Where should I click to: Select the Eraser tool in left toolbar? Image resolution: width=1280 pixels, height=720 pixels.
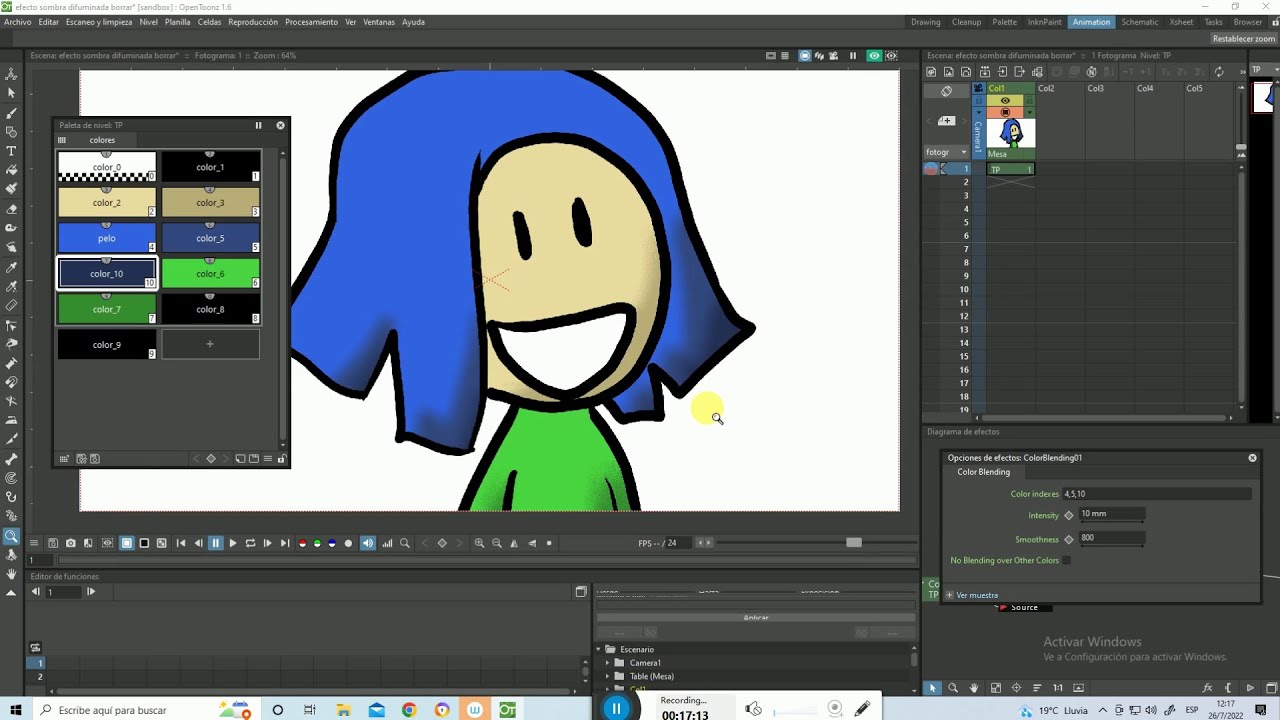point(11,209)
